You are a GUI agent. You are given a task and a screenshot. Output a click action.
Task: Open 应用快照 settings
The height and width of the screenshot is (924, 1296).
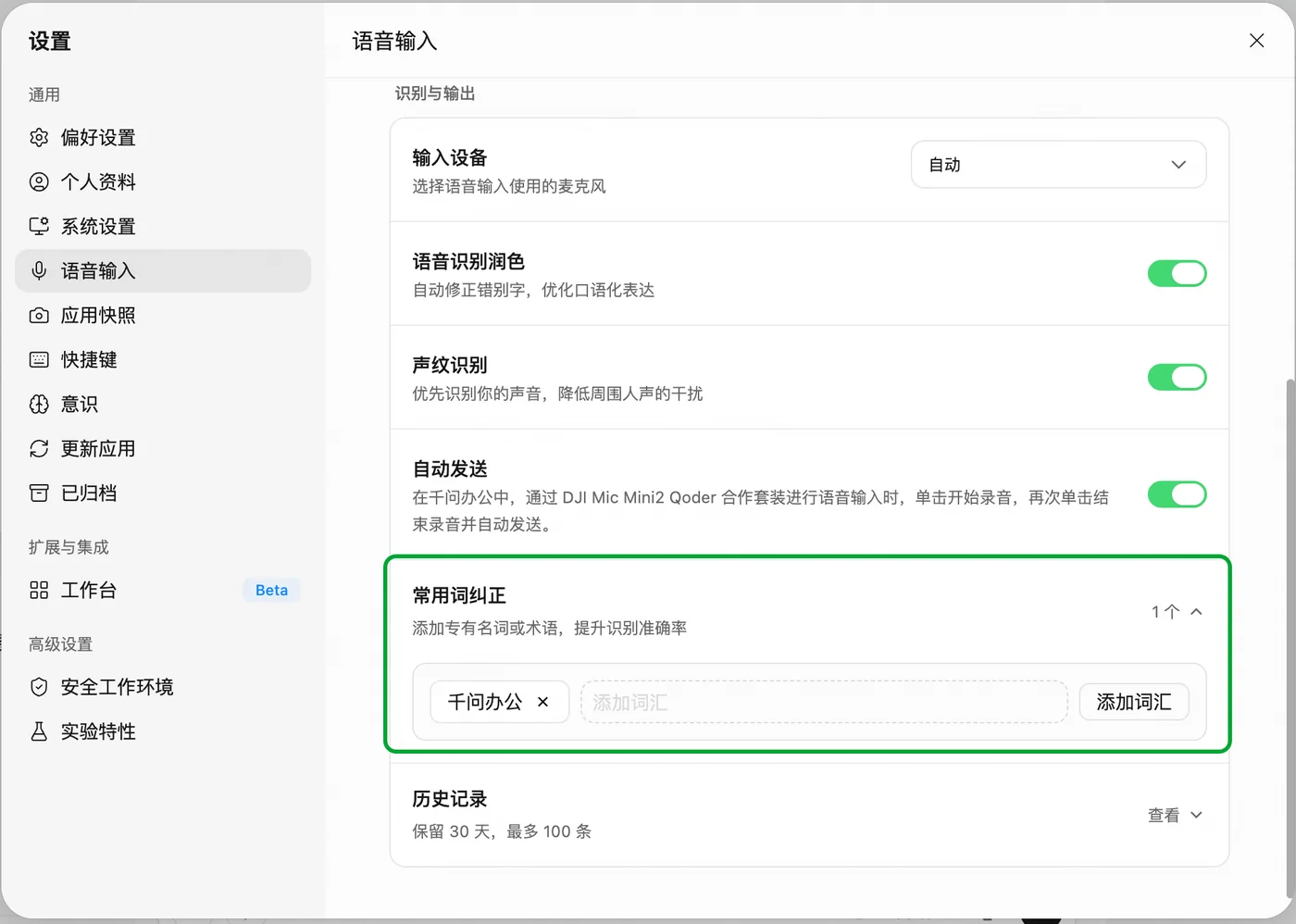[163, 316]
